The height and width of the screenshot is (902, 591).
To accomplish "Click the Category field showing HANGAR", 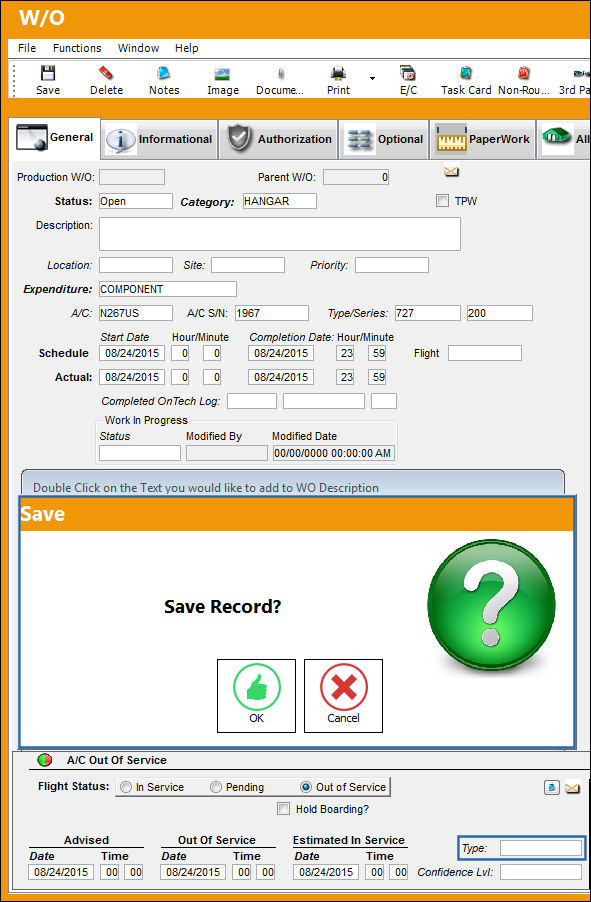I will 279,201.
